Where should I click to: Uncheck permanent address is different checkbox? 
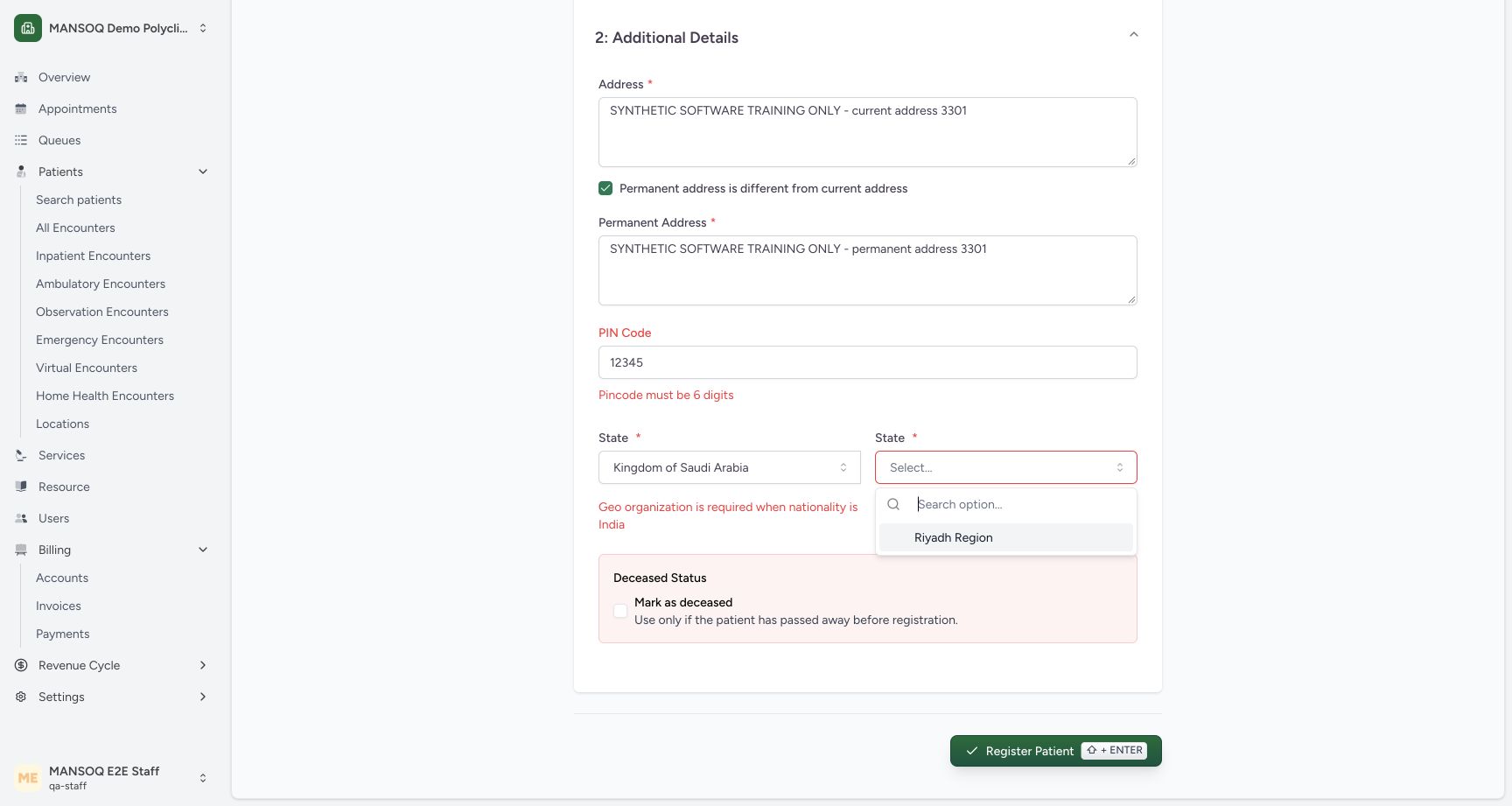pyautogui.click(x=605, y=188)
